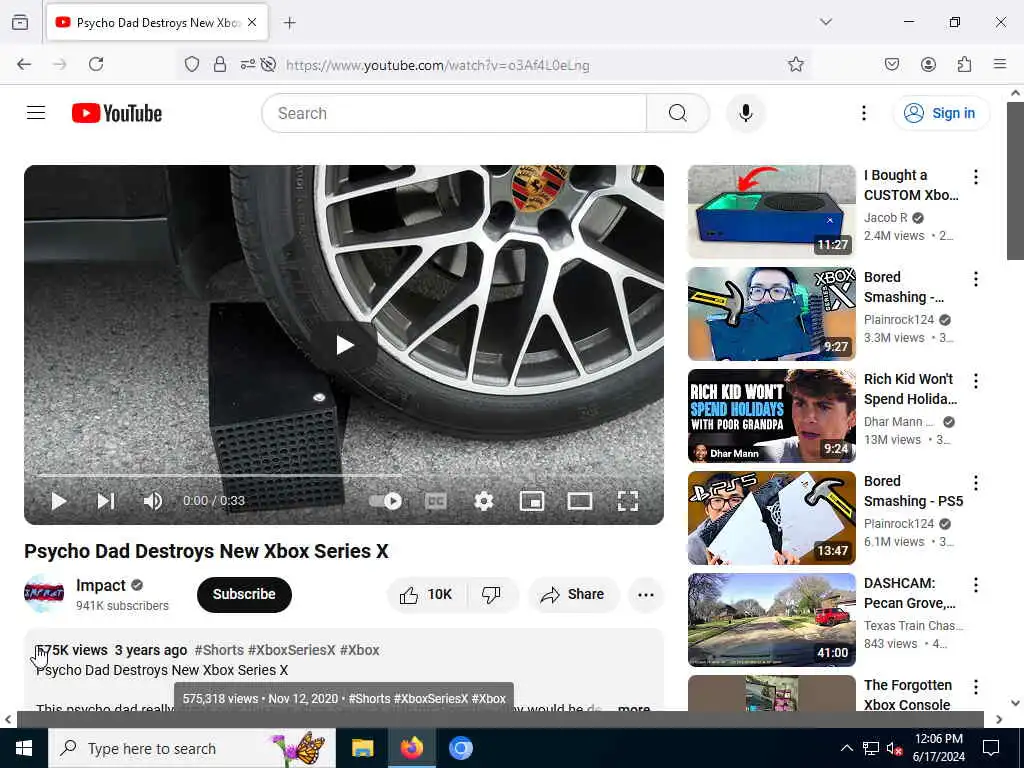Open options for 'Rich Kid Won't Spend'
Viewport: 1024px width, 768px height.
(976, 381)
